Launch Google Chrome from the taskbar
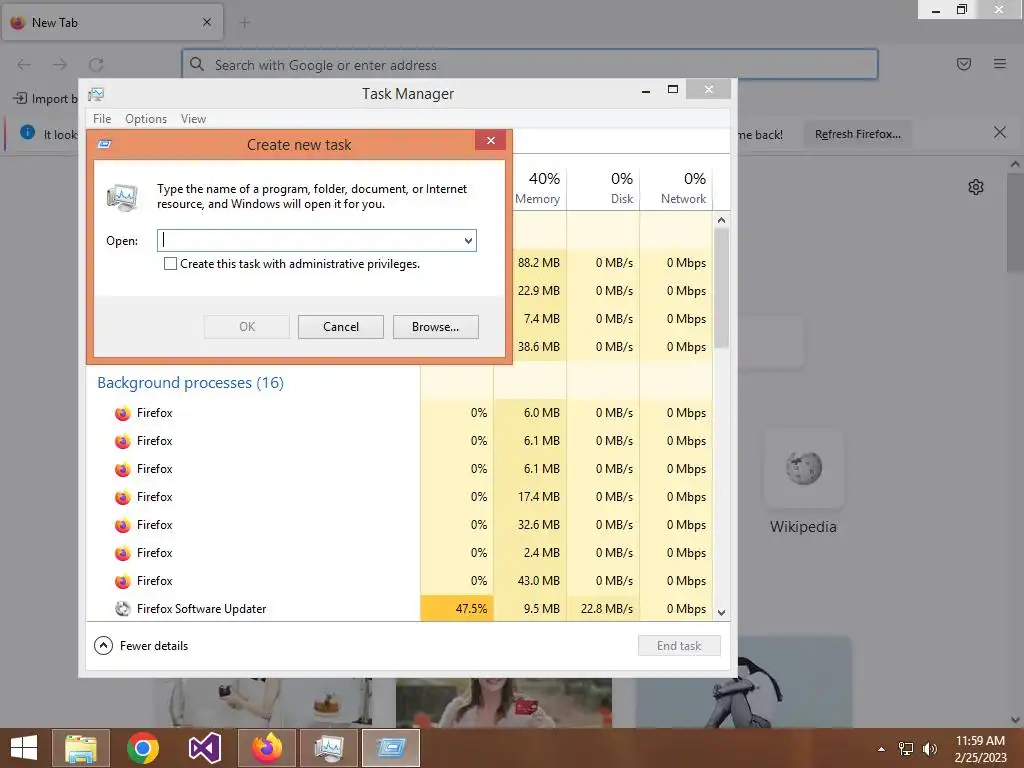 (143, 748)
